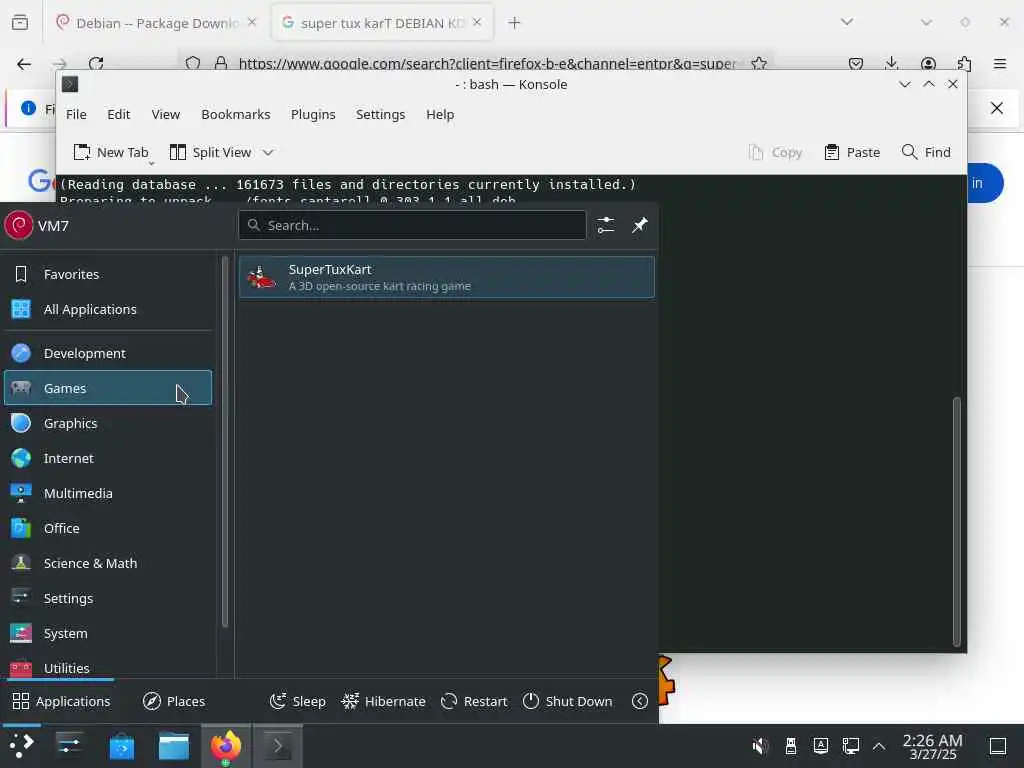Toggle the launcher pin open icon
This screenshot has width=1024, height=768.
point(639,225)
